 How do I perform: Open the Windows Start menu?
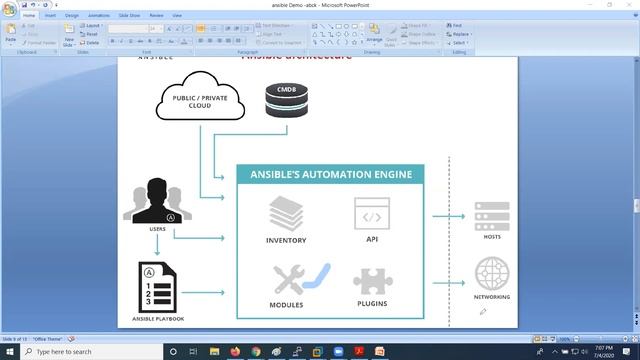coord(10,351)
